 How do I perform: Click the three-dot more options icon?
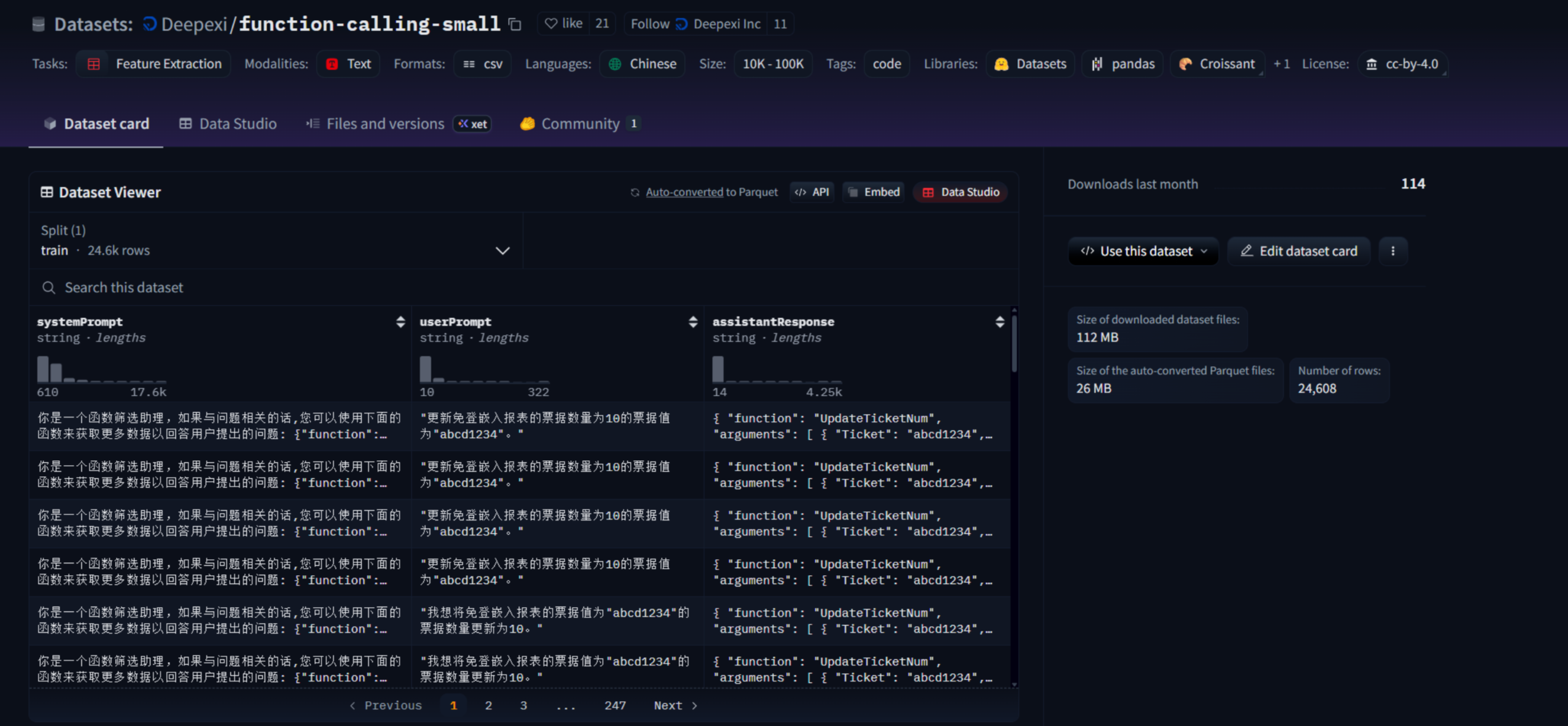(1392, 251)
